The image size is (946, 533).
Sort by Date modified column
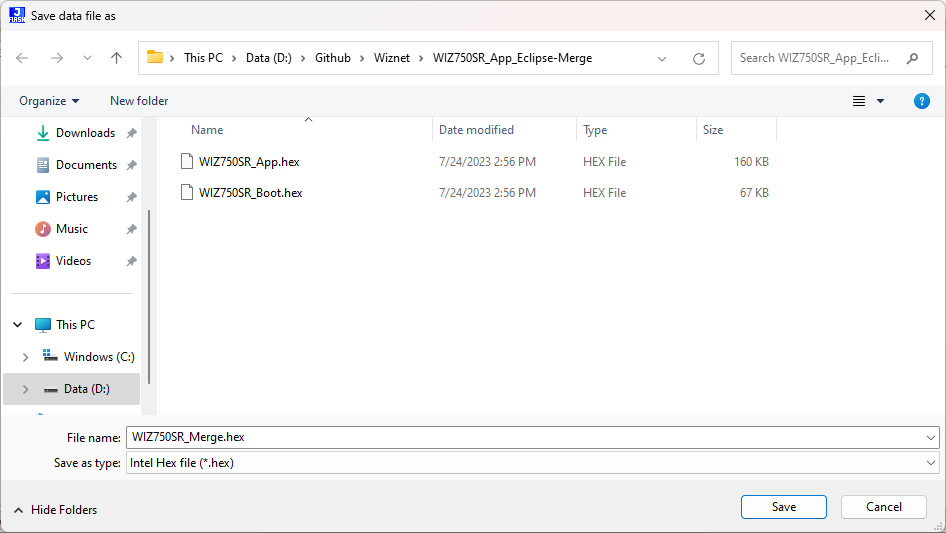pyautogui.click(x=476, y=130)
